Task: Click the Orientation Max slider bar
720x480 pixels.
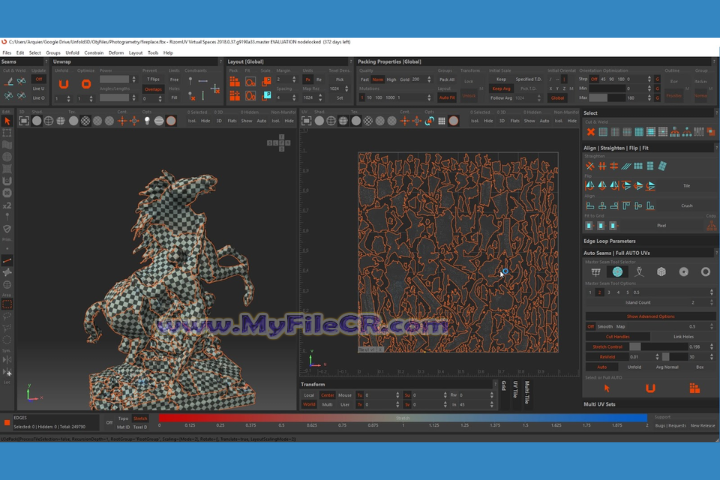Action: click(607, 98)
